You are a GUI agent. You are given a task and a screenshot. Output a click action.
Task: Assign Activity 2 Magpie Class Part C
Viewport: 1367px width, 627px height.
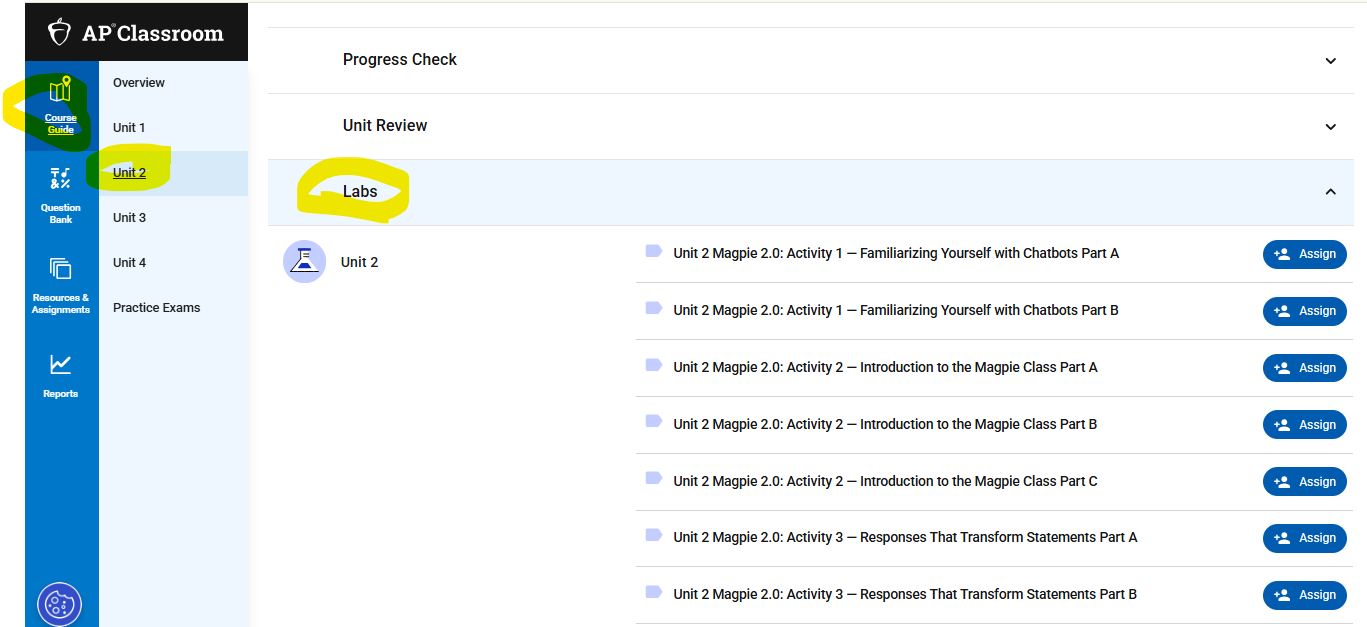pos(1305,482)
